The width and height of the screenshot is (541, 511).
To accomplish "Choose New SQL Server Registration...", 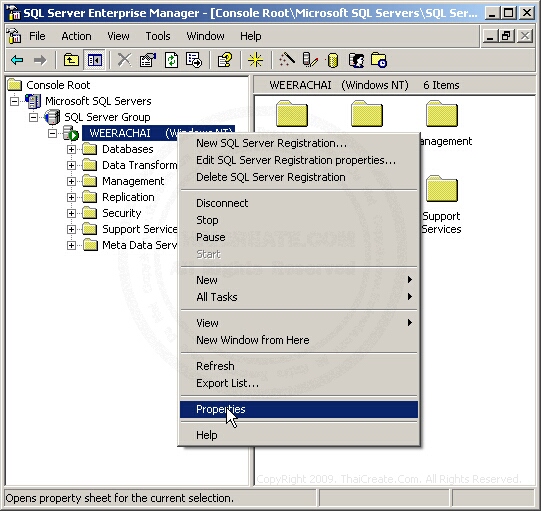I will (x=299, y=143).
